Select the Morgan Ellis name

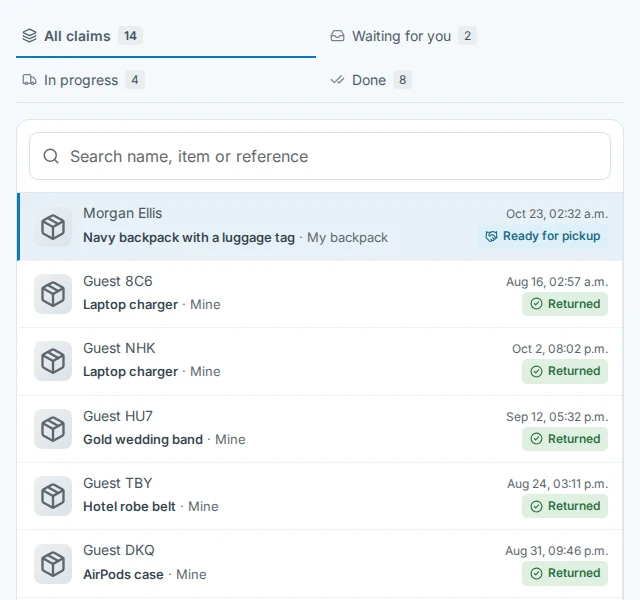click(122, 213)
